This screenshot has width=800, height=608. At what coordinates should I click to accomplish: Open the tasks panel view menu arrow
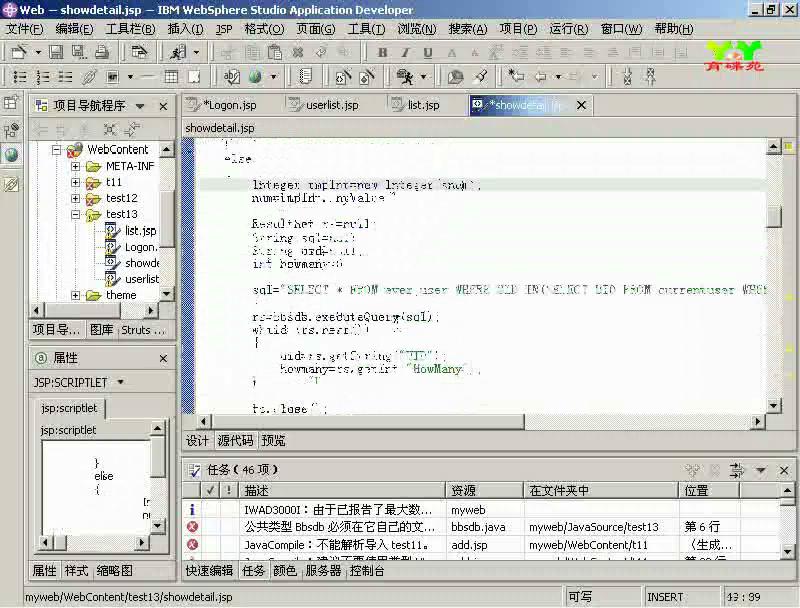(761, 470)
